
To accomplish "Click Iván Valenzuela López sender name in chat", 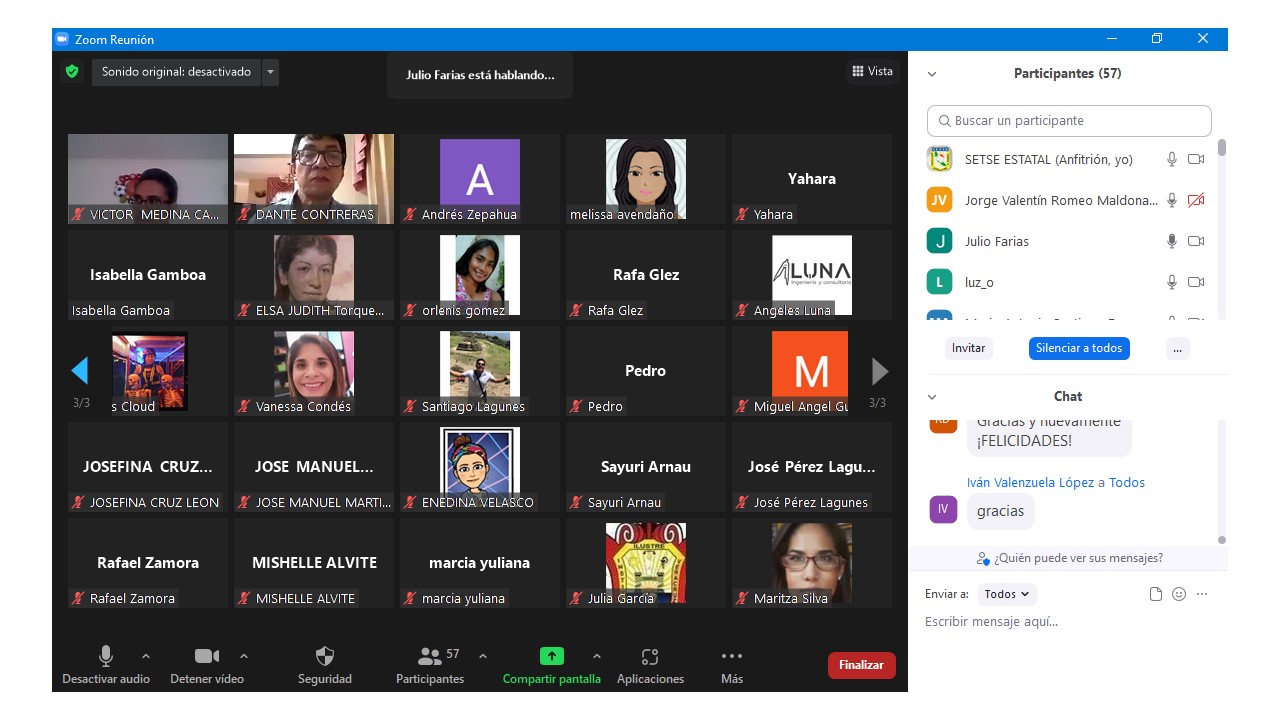I will click(x=1030, y=482).
